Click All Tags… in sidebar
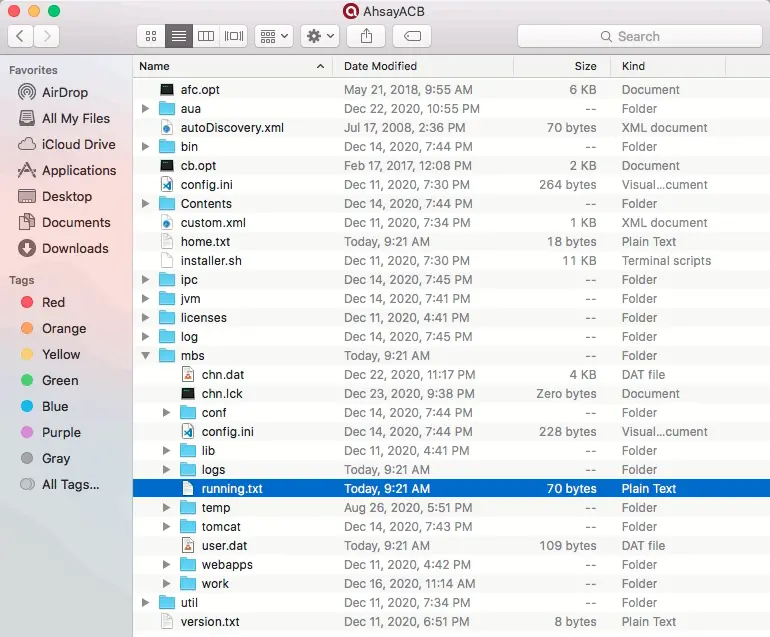Screen dimensions: 770x637 coord(70,484)
